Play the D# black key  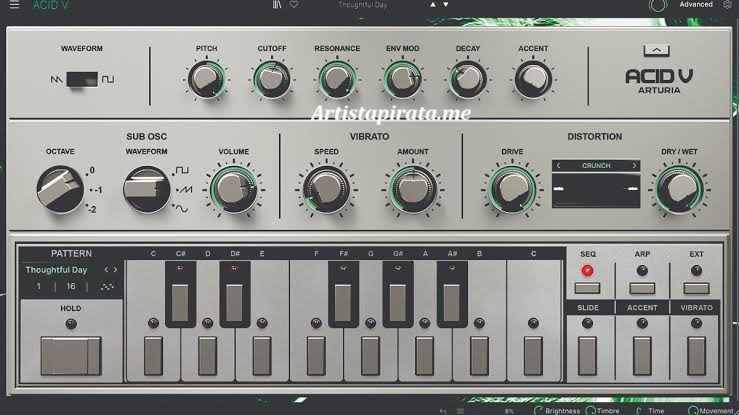234,302
